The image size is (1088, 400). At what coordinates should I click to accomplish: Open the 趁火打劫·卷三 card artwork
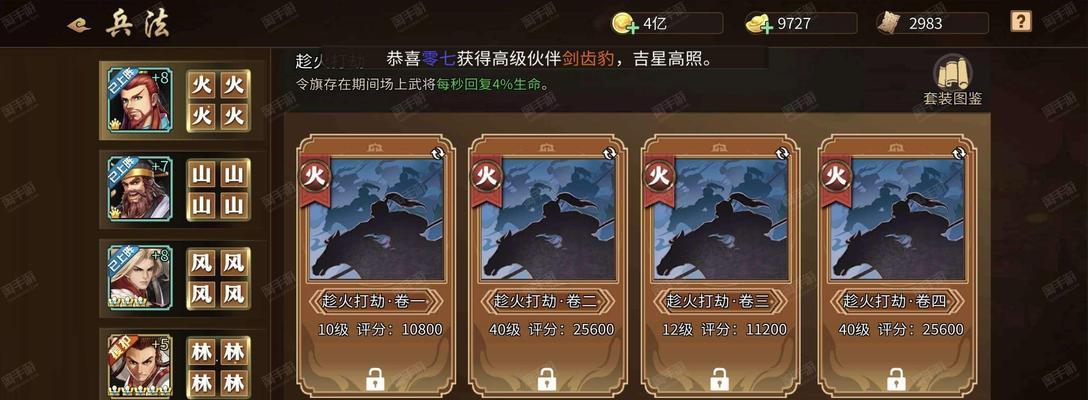coord(720,219)
